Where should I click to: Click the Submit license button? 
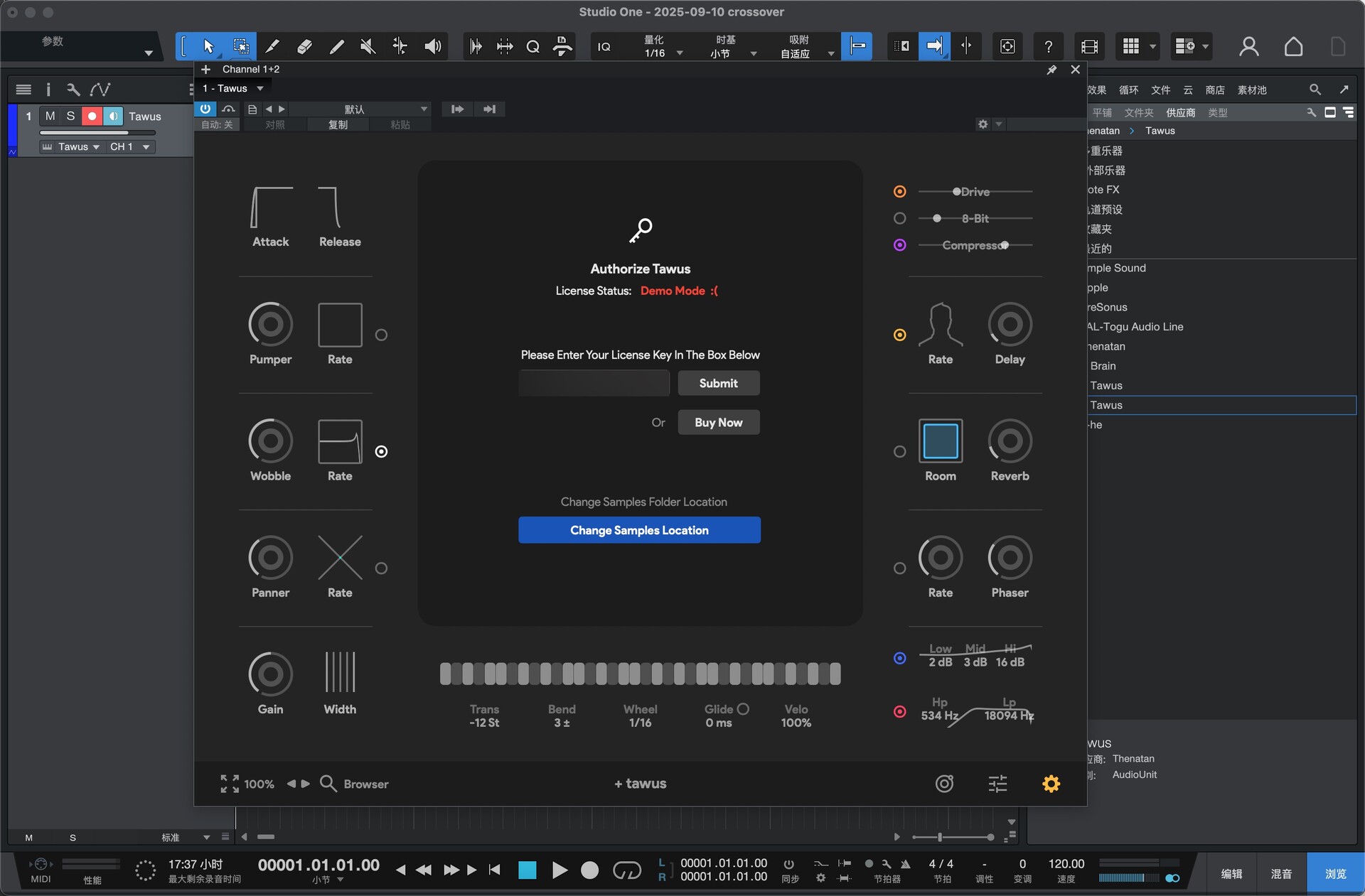(718, 383)
